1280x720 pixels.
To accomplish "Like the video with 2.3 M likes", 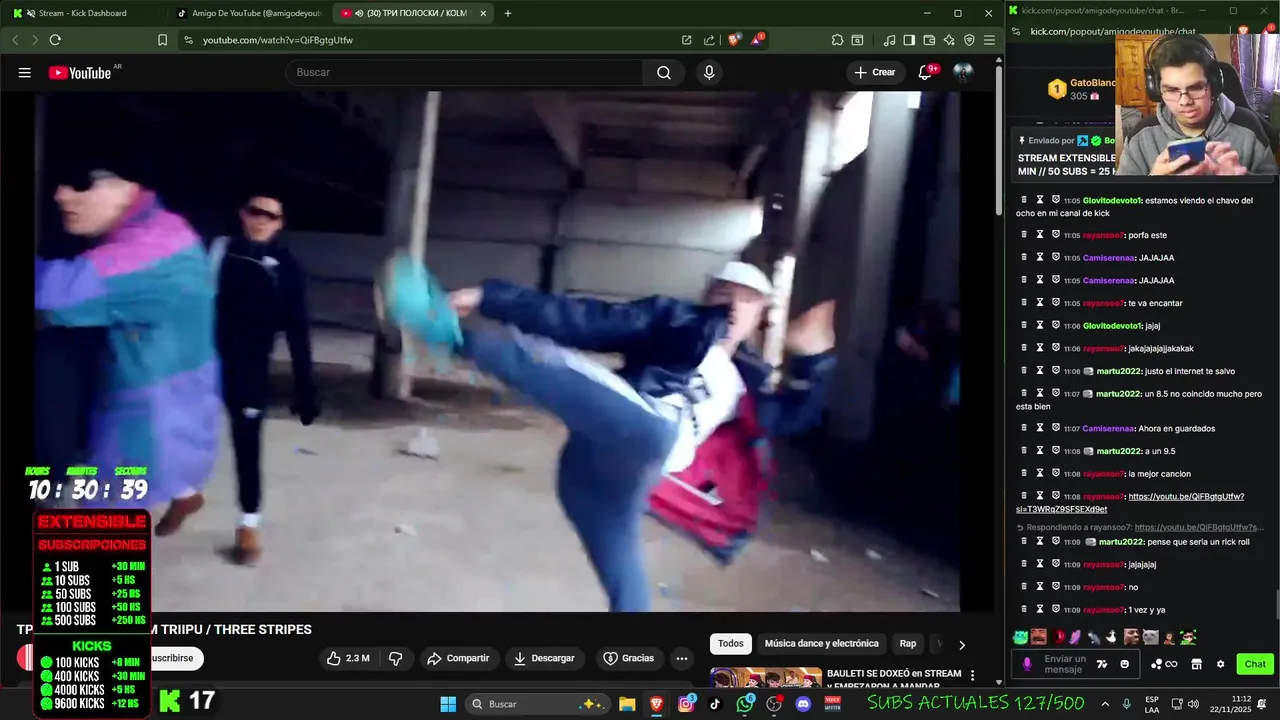I will pyautogui.click(x=347, y=658).
